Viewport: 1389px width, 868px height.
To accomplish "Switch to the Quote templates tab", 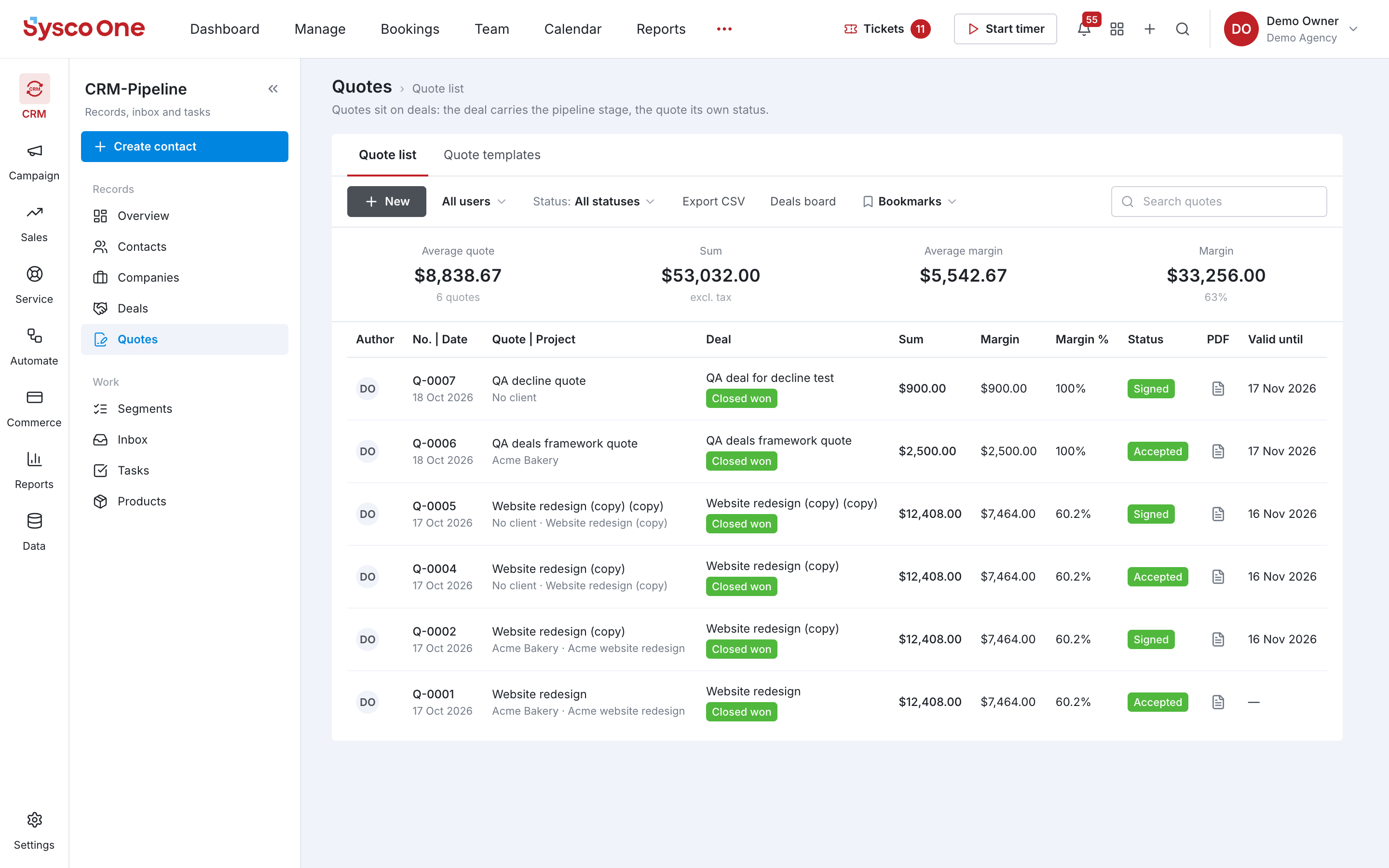I will click(492, 155).
